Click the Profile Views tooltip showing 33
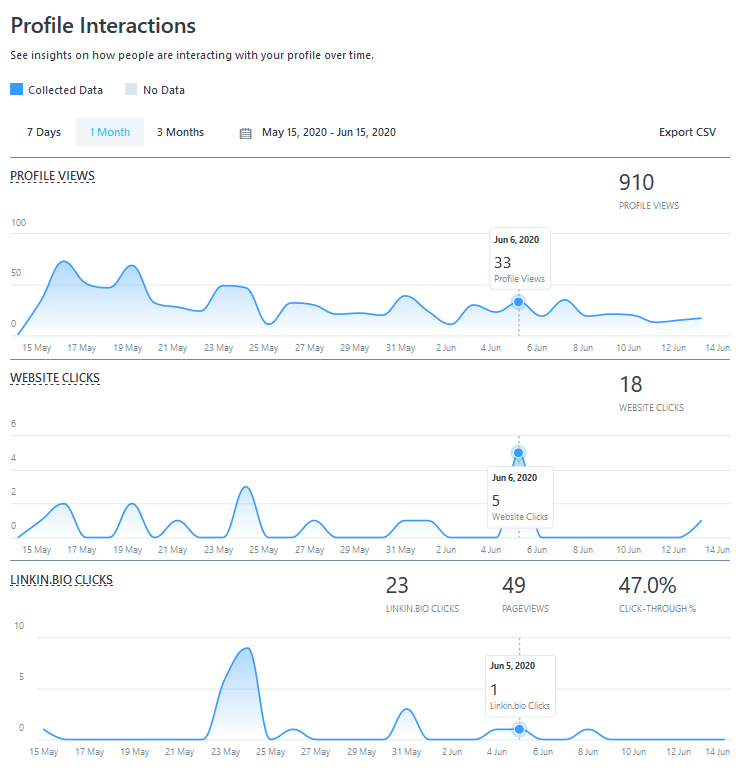 pos(519,259)
